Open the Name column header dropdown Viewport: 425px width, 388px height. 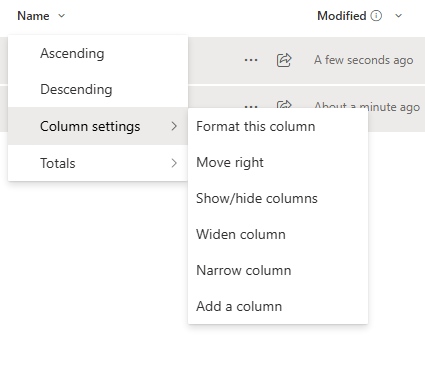[x=61, y=16]
